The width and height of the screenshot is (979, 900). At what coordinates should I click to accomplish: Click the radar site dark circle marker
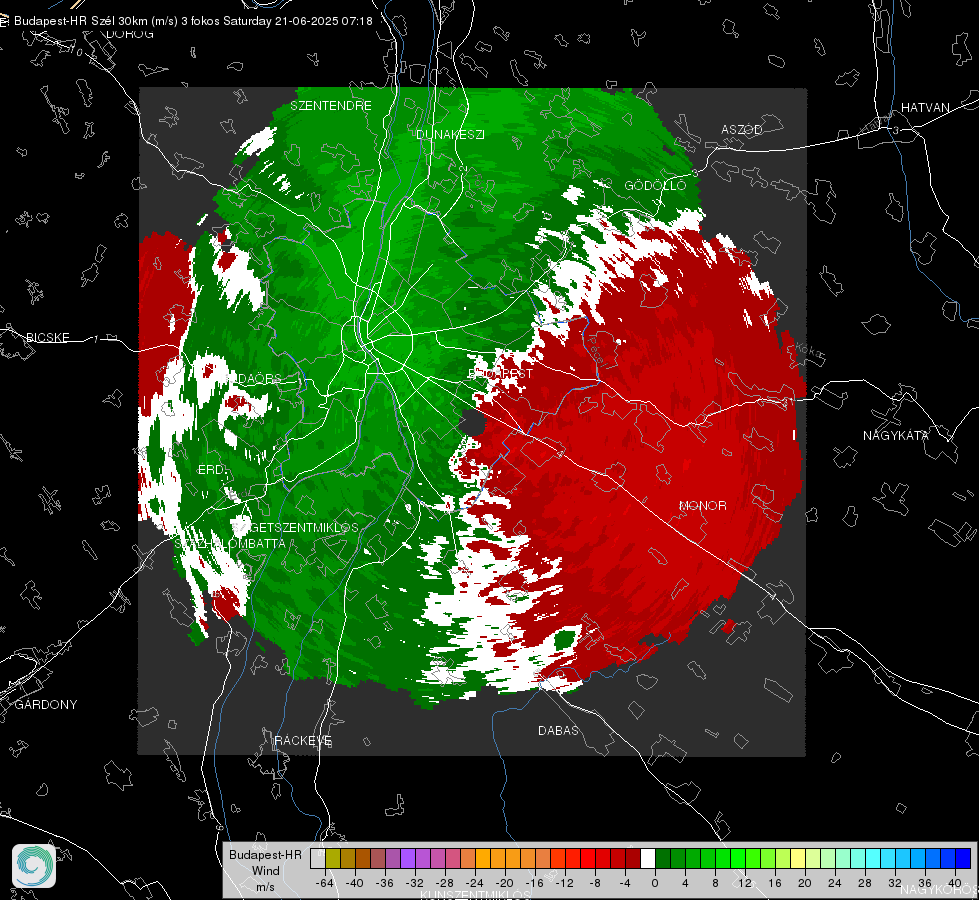(x=472, y=423)
